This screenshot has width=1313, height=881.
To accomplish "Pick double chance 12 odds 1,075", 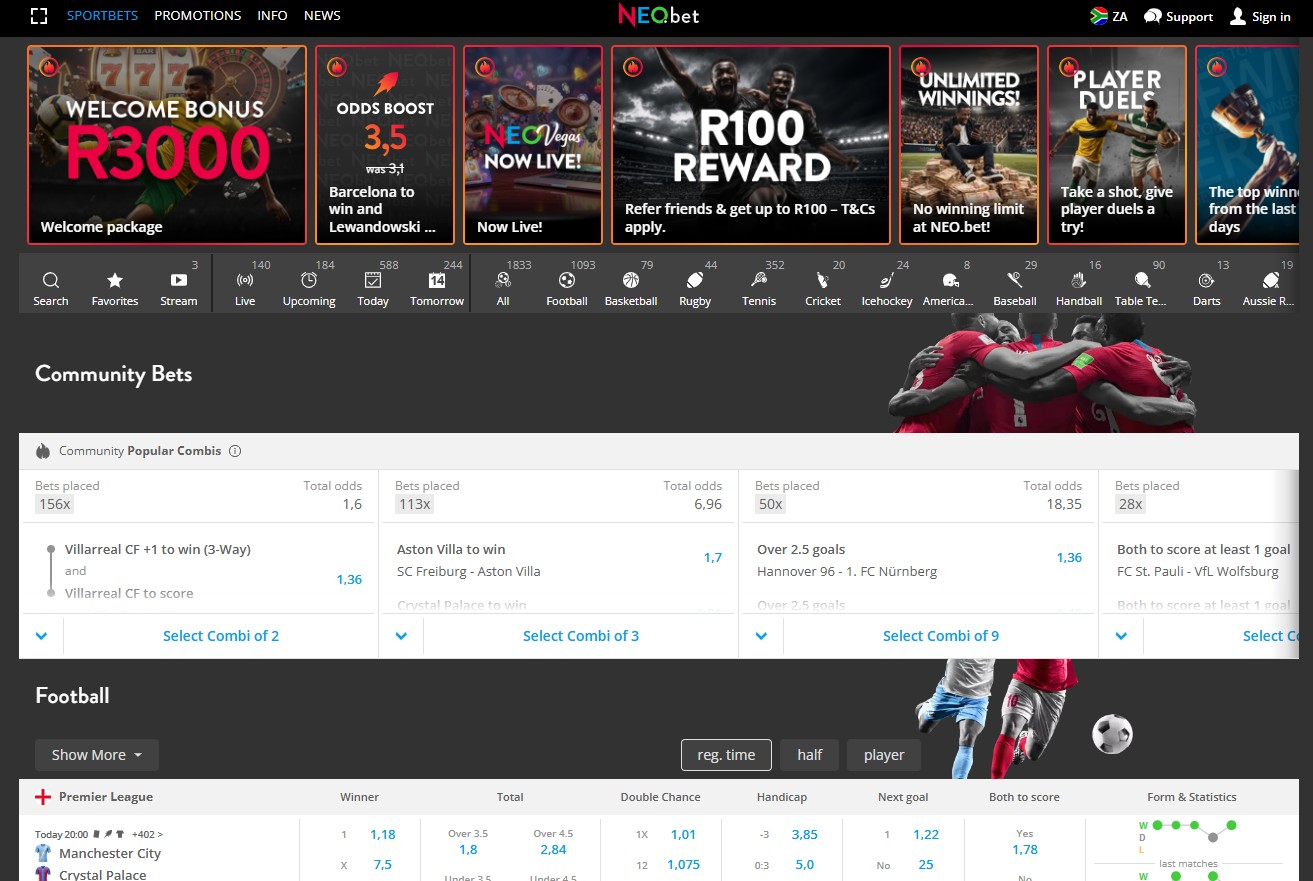I will 684,865.
